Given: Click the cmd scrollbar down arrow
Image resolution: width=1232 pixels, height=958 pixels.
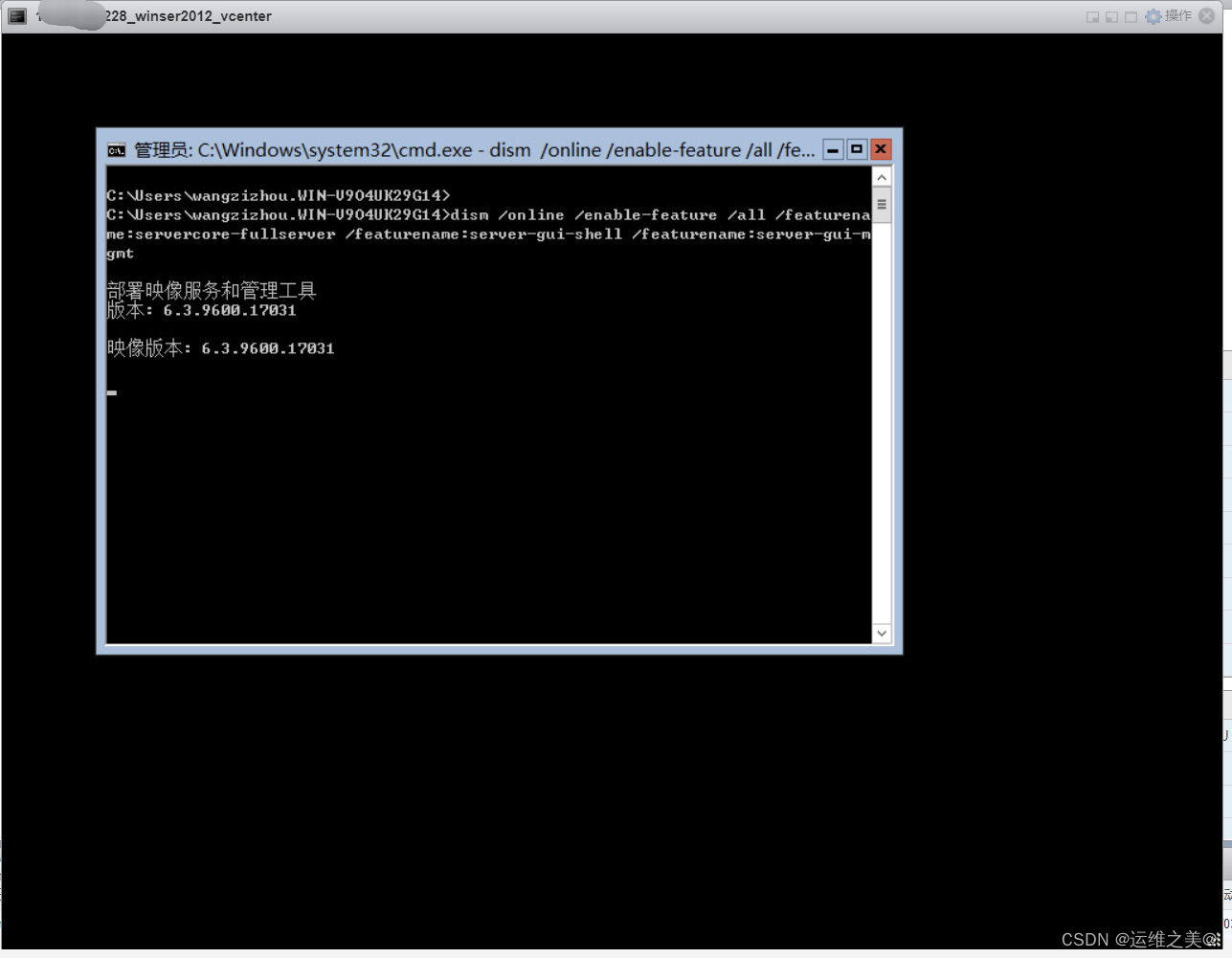Looking at the screenshot, I should [x=882, y=634].
